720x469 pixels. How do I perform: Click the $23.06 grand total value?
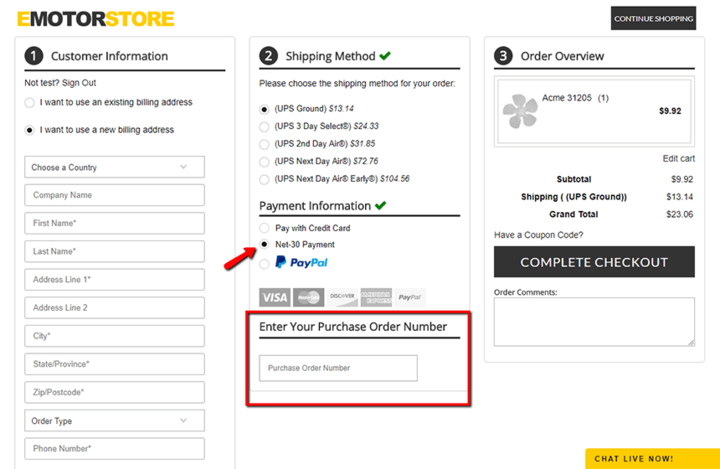pos(680,215)
